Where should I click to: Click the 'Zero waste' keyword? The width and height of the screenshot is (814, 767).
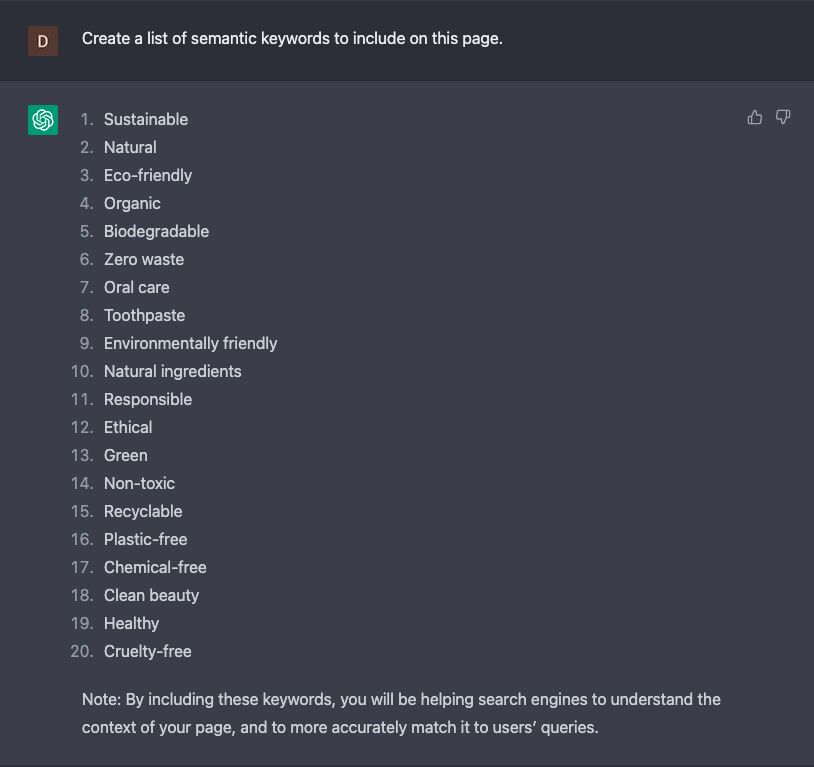click(144, 260)
